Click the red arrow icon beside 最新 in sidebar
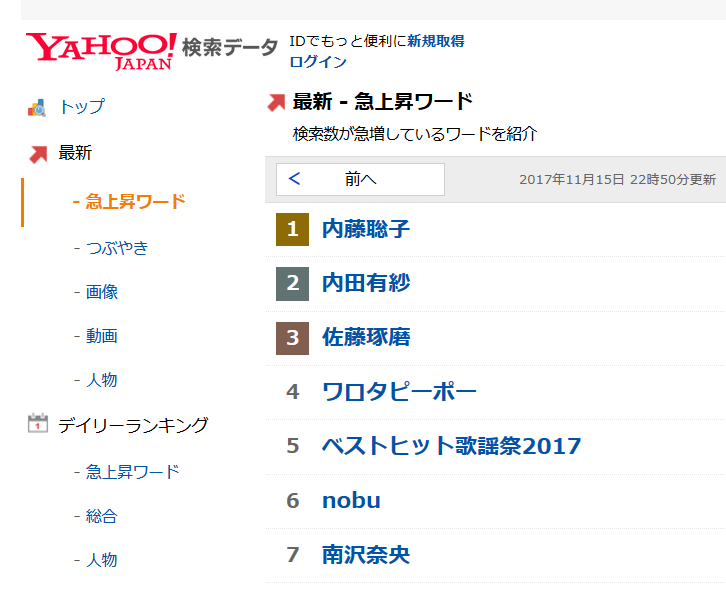Viewport: 726px width, 589px height. [38, 154]
